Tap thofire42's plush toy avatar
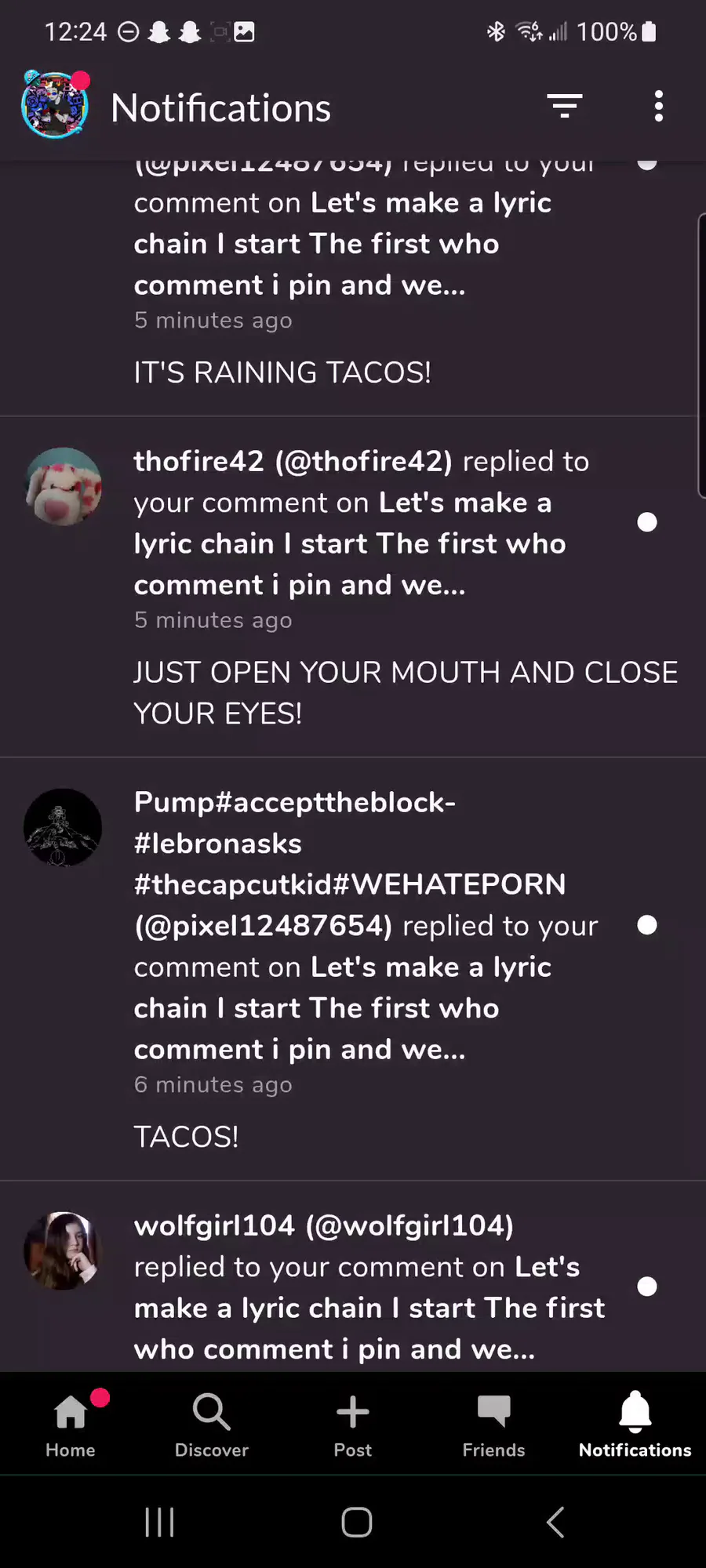The height and width of the screenshot is (1568, 706). [x=64, y=486]
